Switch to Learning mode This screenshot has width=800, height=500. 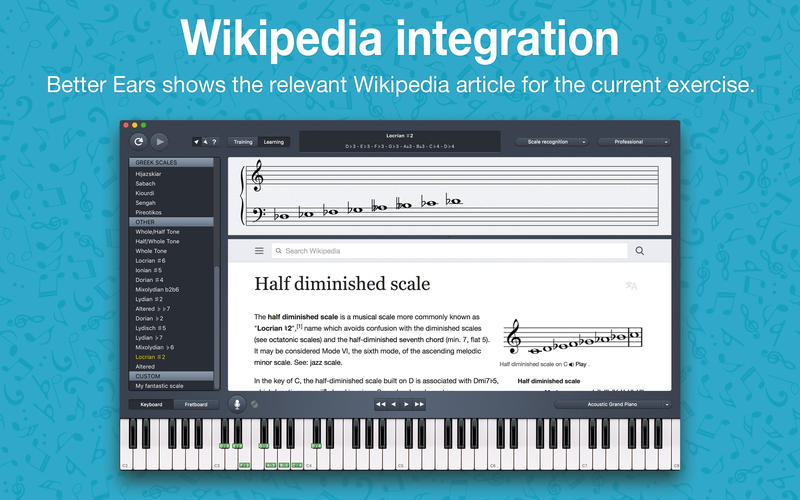tap(274, 142)
